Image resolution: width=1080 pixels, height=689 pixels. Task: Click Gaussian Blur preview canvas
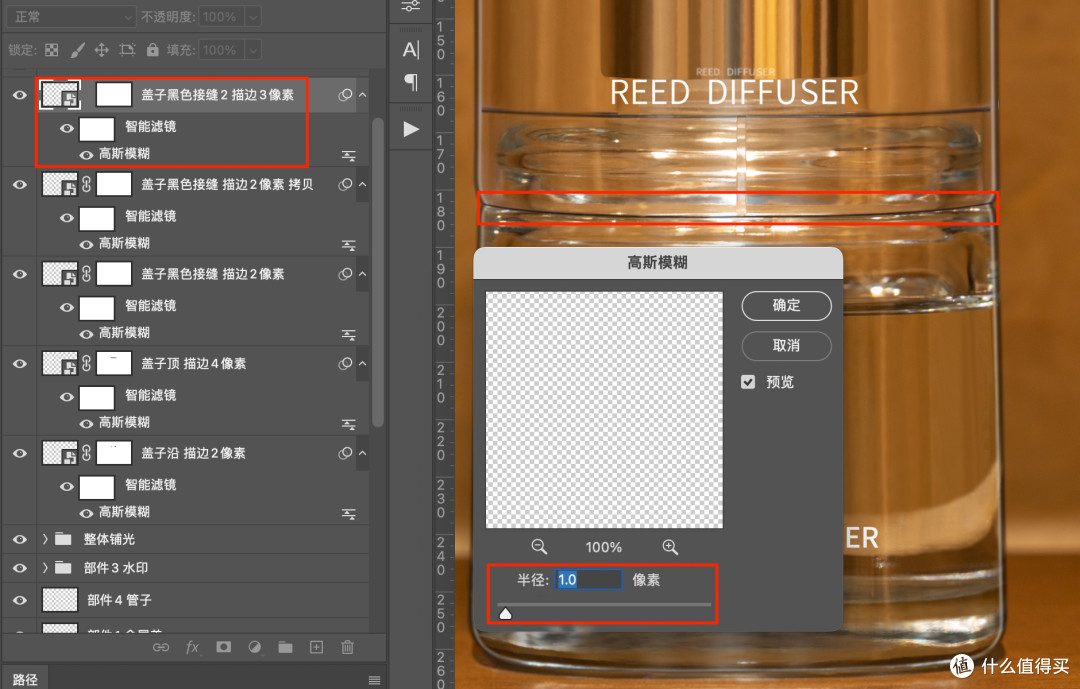(604, 410)
